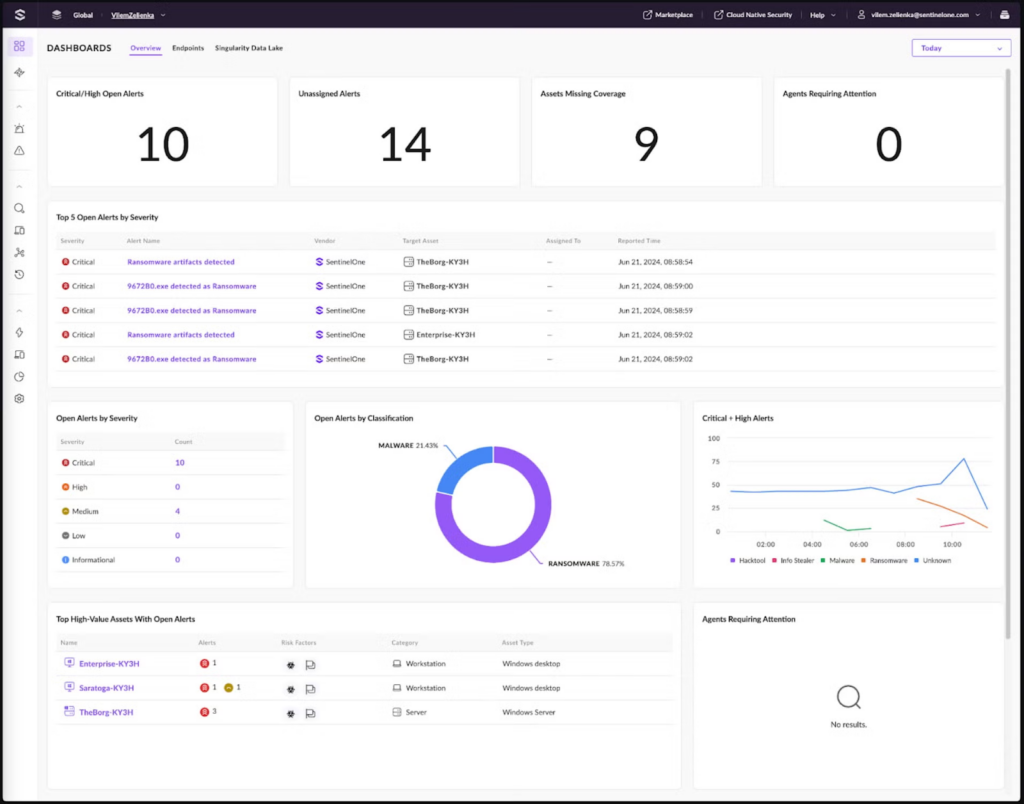Open the alerts siren icon in sidebar
Image resolution: width=1024 pixels, height=804 pixels.
19,129
